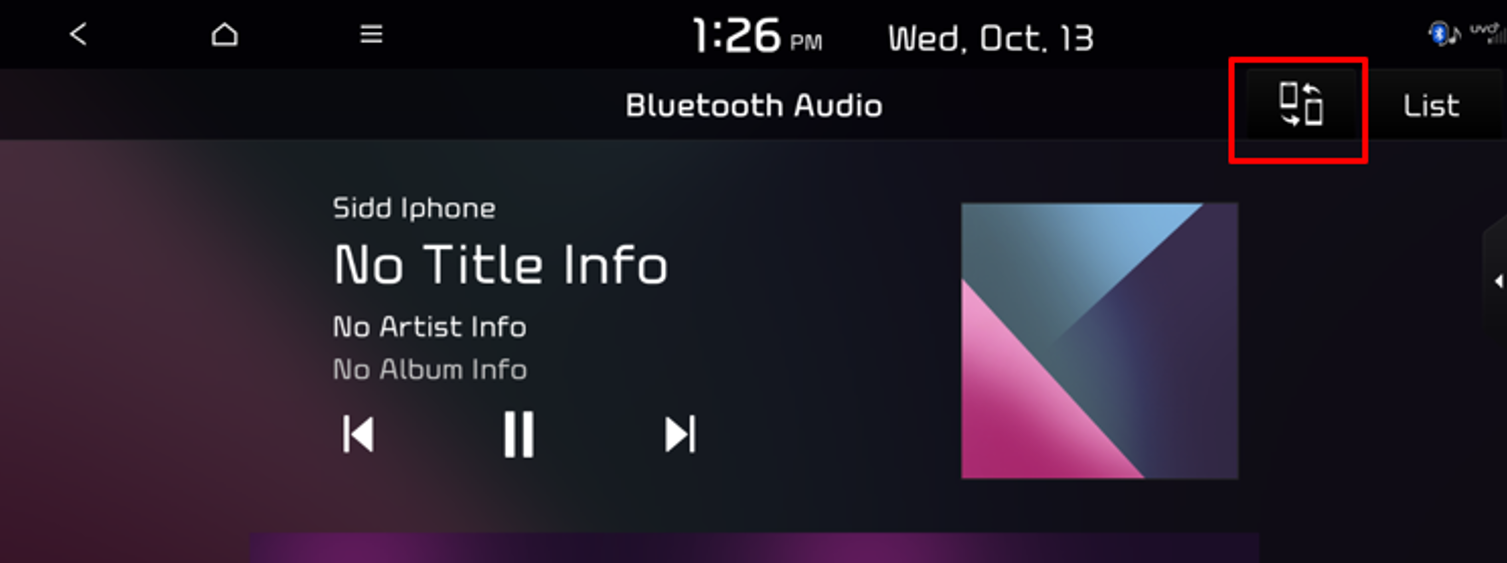Open the home screen icon
The height and width of the screenshot is (563, 1507).
pos(225,35)
